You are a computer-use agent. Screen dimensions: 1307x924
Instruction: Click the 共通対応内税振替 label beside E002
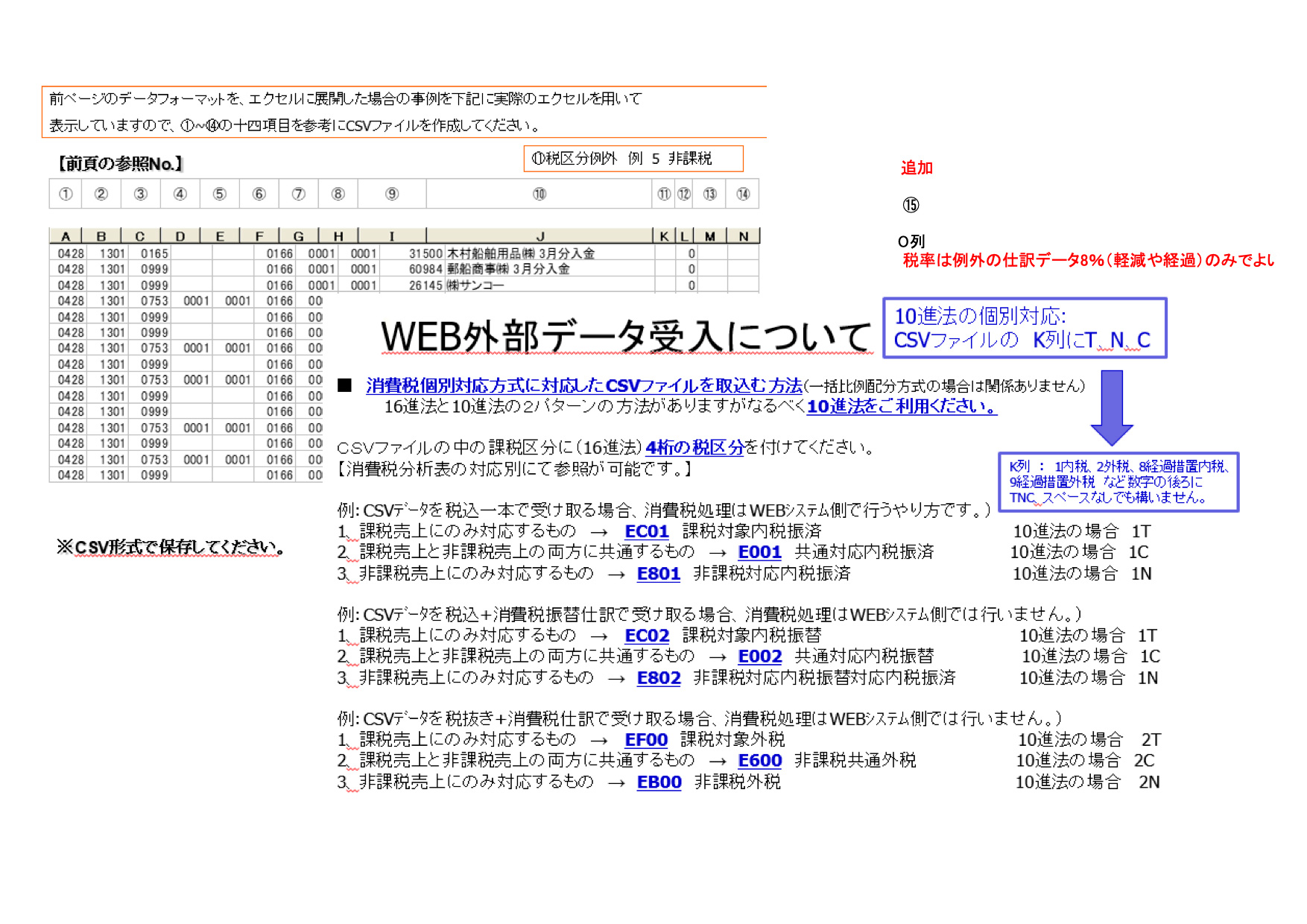pos(864,656)
